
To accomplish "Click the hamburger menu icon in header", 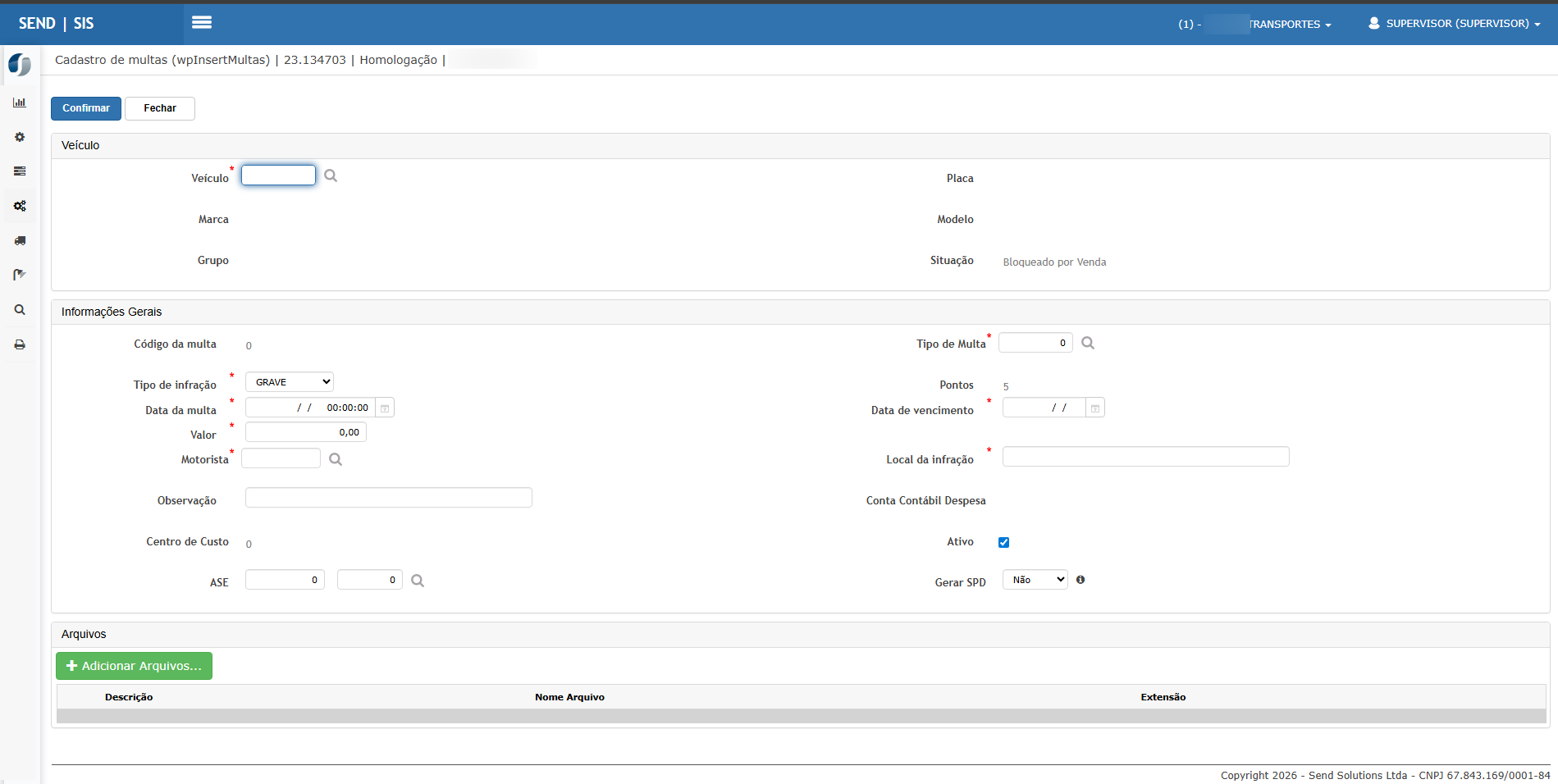I will point(202,23).
